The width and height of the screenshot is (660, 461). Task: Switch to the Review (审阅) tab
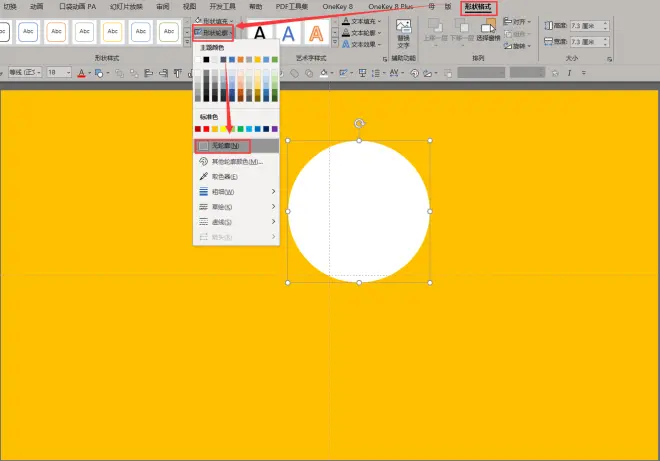pyautogui.click(x=162, y=6)
